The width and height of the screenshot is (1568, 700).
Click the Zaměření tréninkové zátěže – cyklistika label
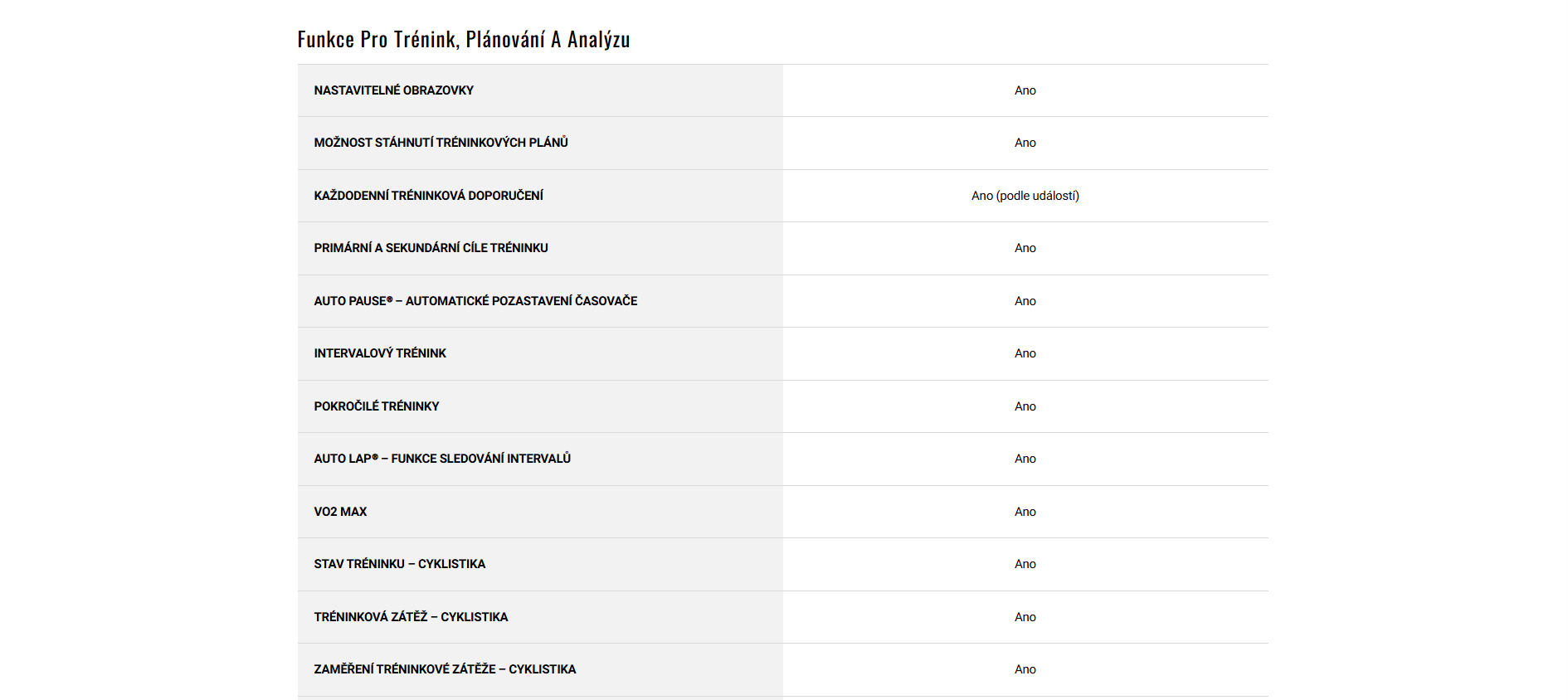point(445,669)
